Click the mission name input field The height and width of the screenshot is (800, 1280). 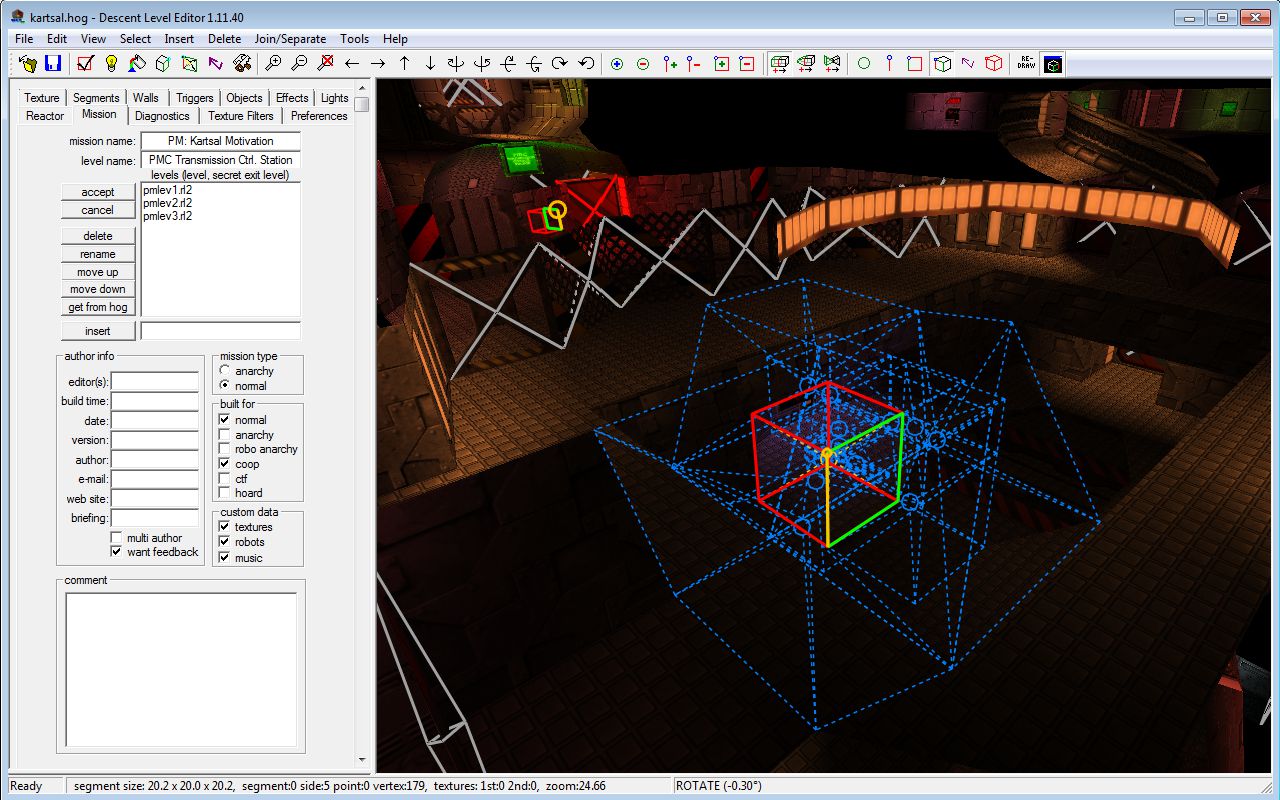pyautogui.click(x=221, y=141)
